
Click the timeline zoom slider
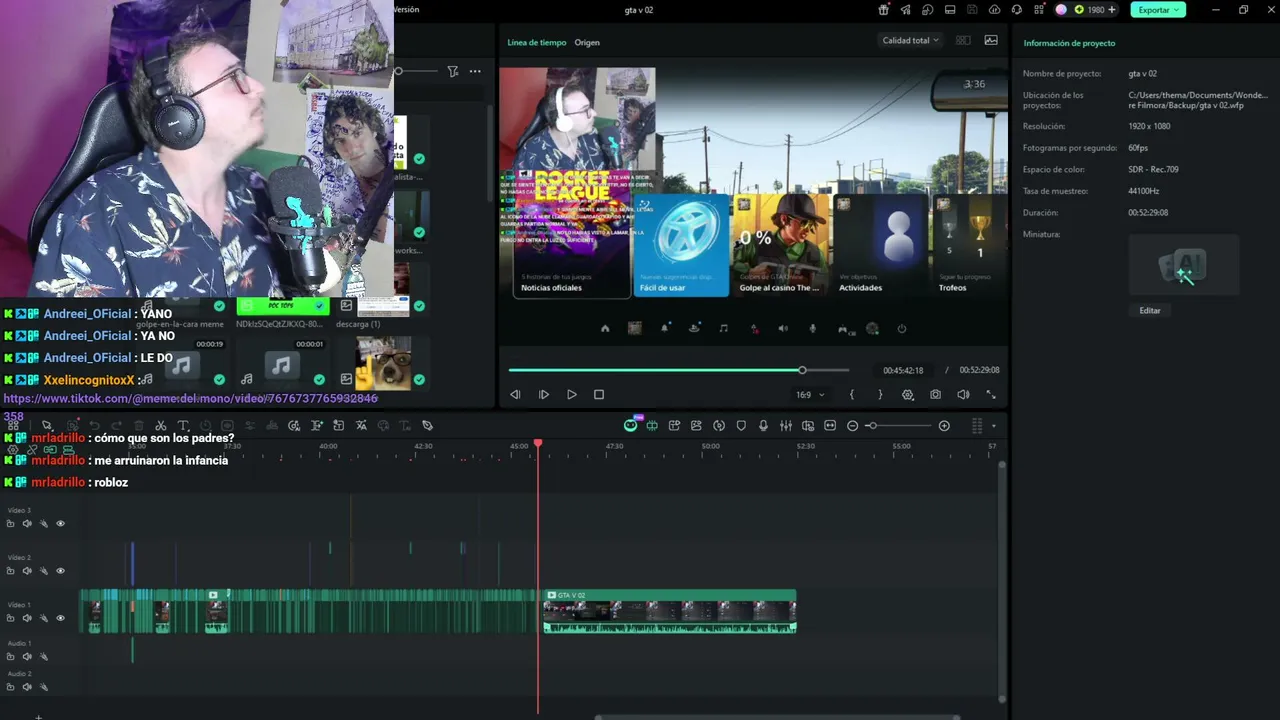point(899,426)
